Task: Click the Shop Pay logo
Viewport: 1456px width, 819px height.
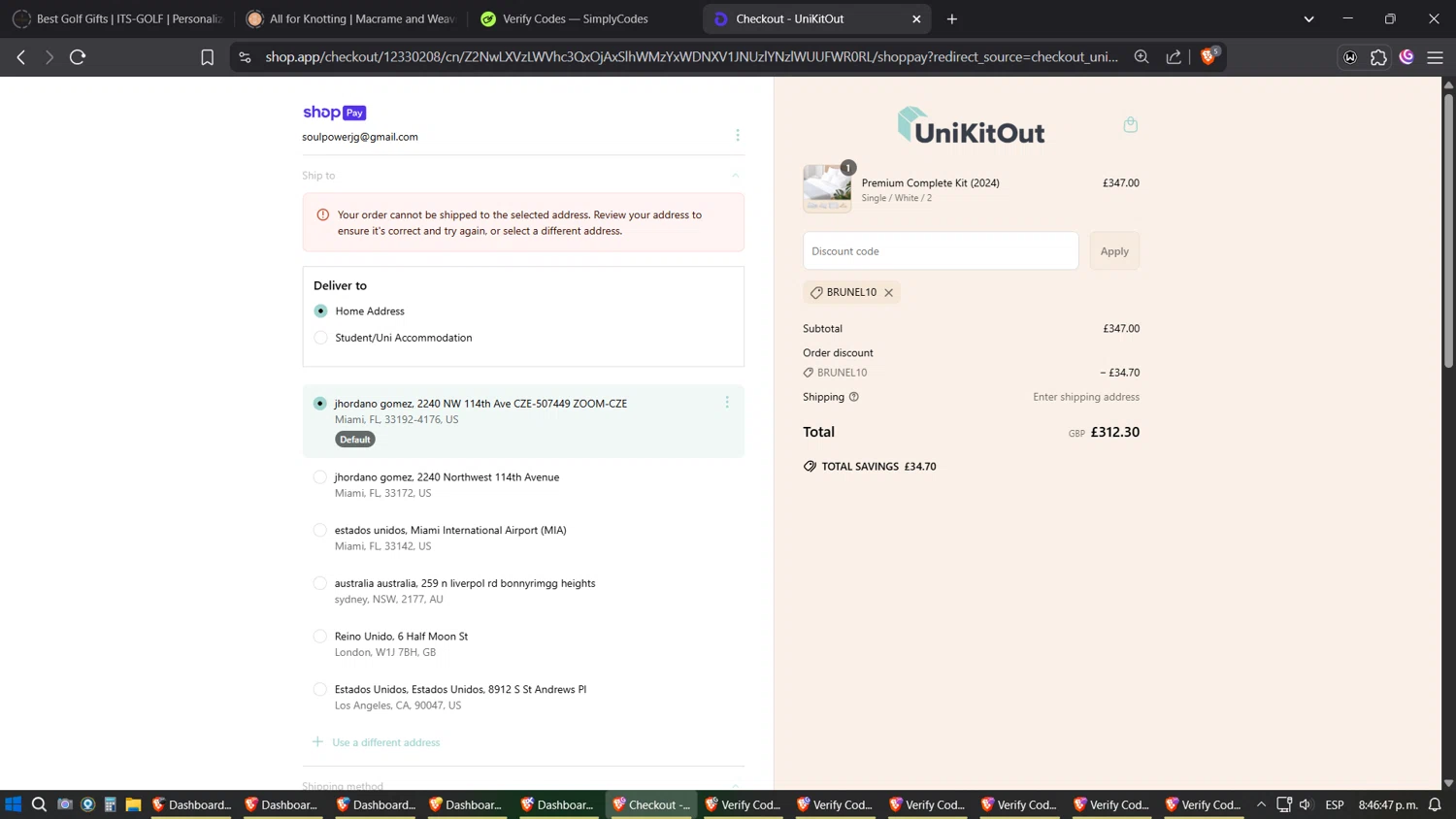Action: point(334,113)
